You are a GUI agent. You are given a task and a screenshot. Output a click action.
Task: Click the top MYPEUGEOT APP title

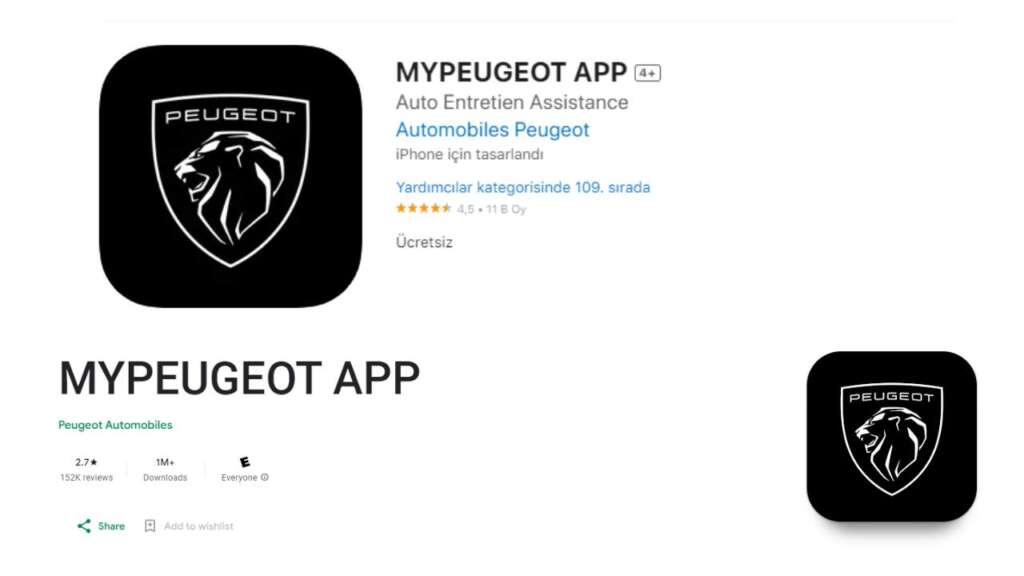(x=511, y=72)
